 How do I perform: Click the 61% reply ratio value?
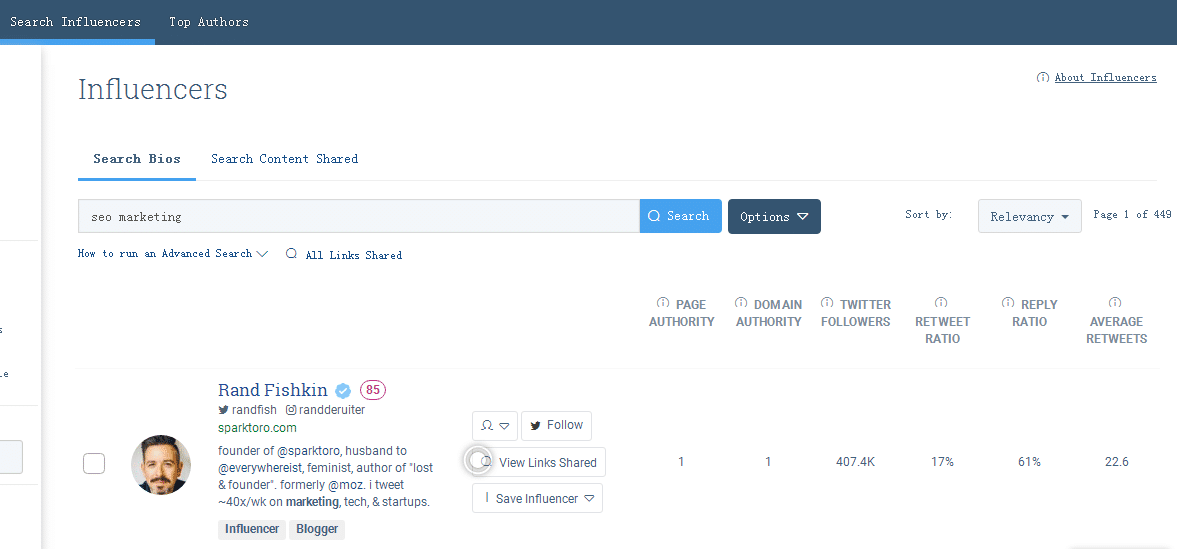[x=1029, y=462]
